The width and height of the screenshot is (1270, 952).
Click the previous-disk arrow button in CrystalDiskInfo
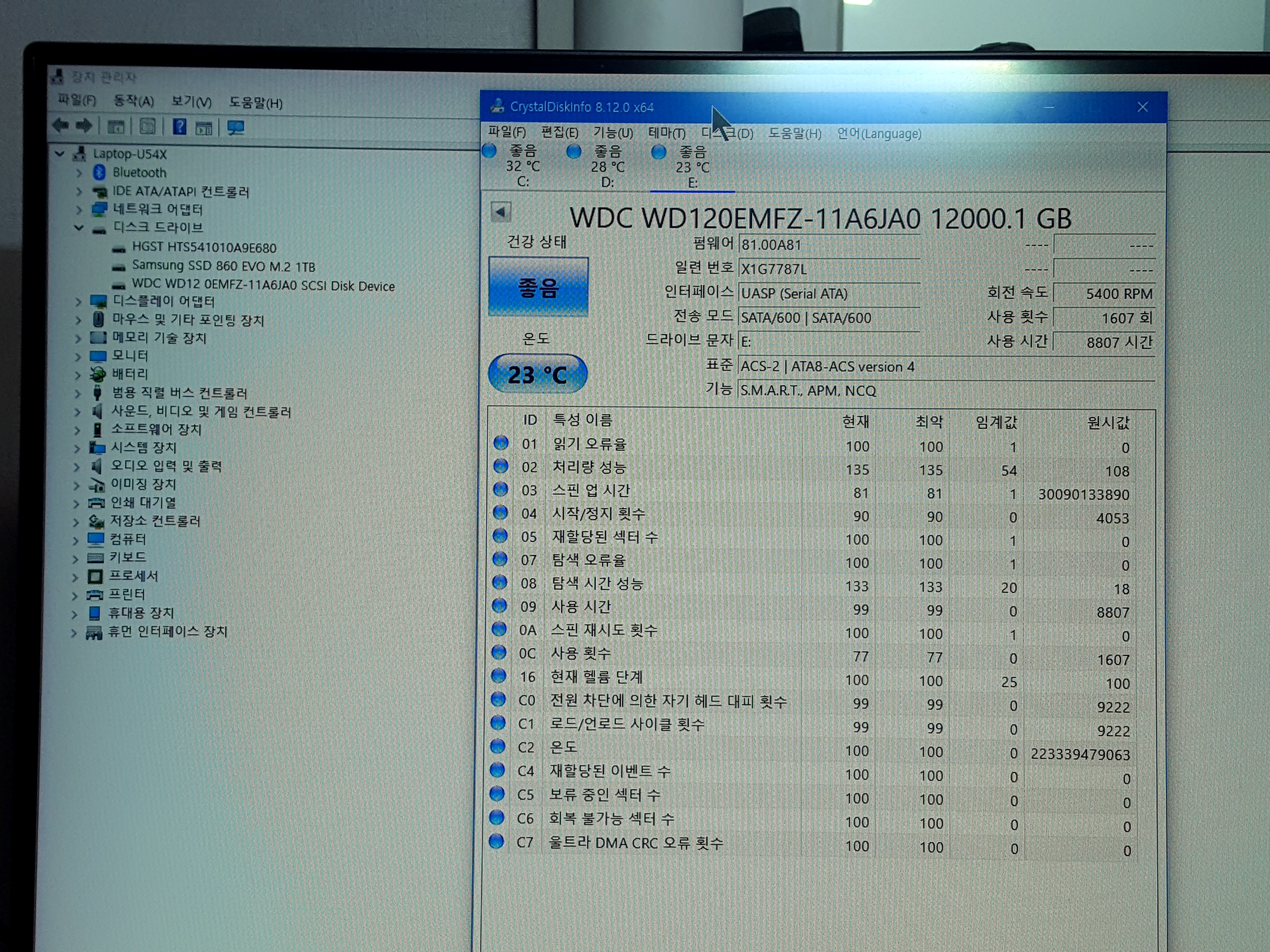[x=501, y=212]
